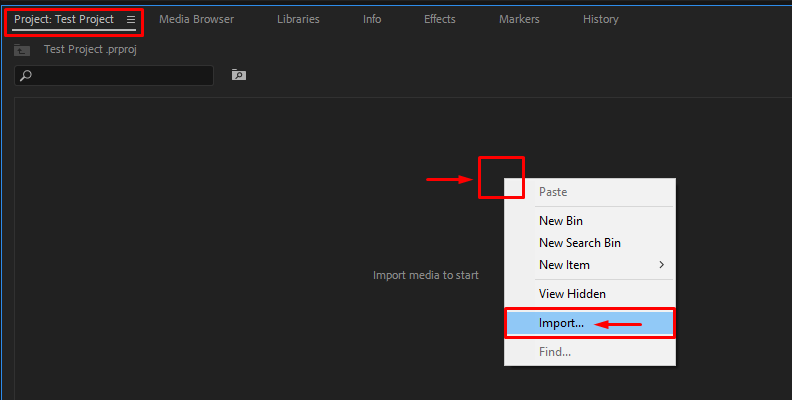Screen dimensions: 792x400
Task: Click the magnifier icon in search box
Action: click(x=26, y=76)
